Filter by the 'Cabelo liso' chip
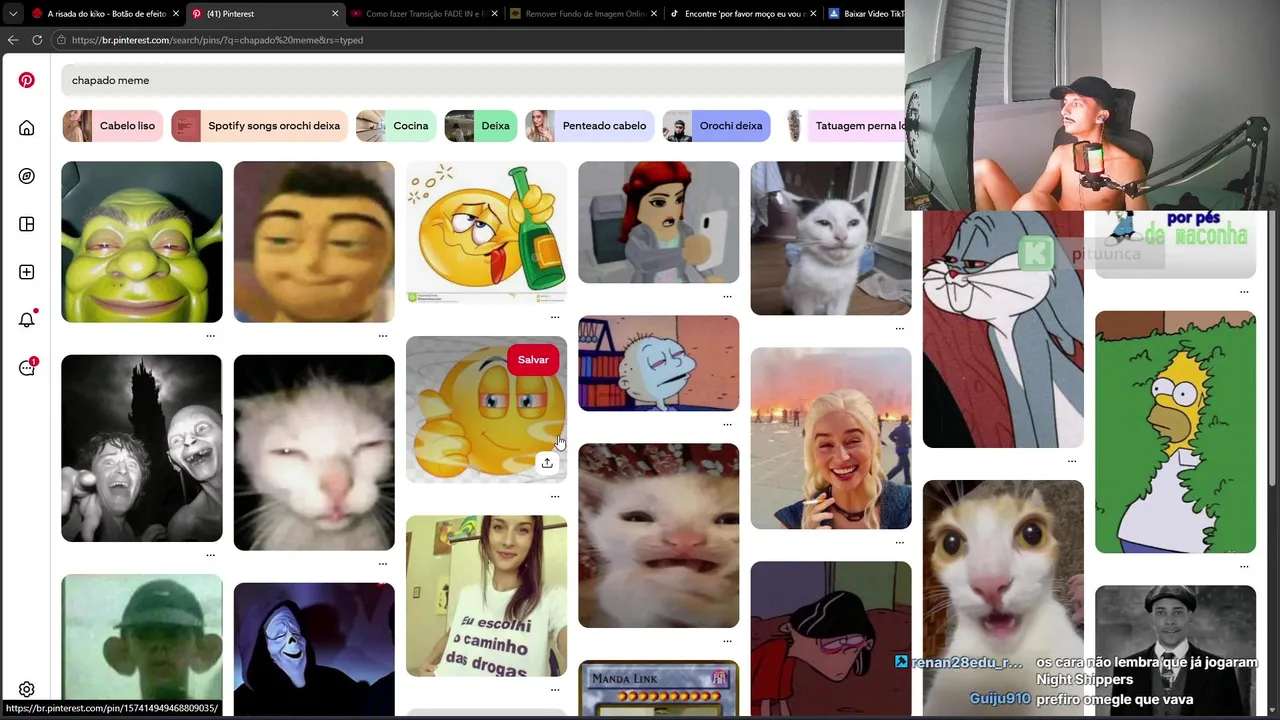The image size is (1280, 720). tap(113, 126)
